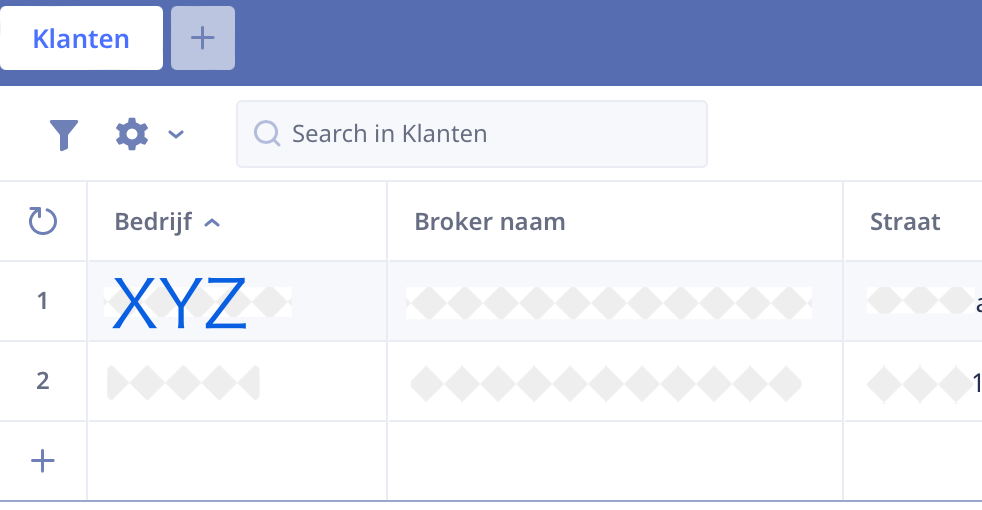Add a new tab with plus button
Viewport: 982px width, 510px height.
(203, 38)
